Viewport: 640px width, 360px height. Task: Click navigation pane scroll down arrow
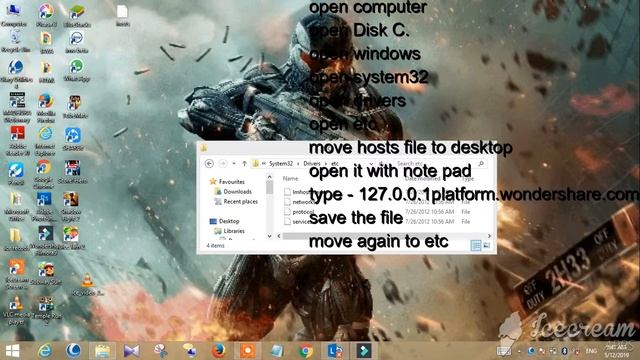click(x=269, y=236)
